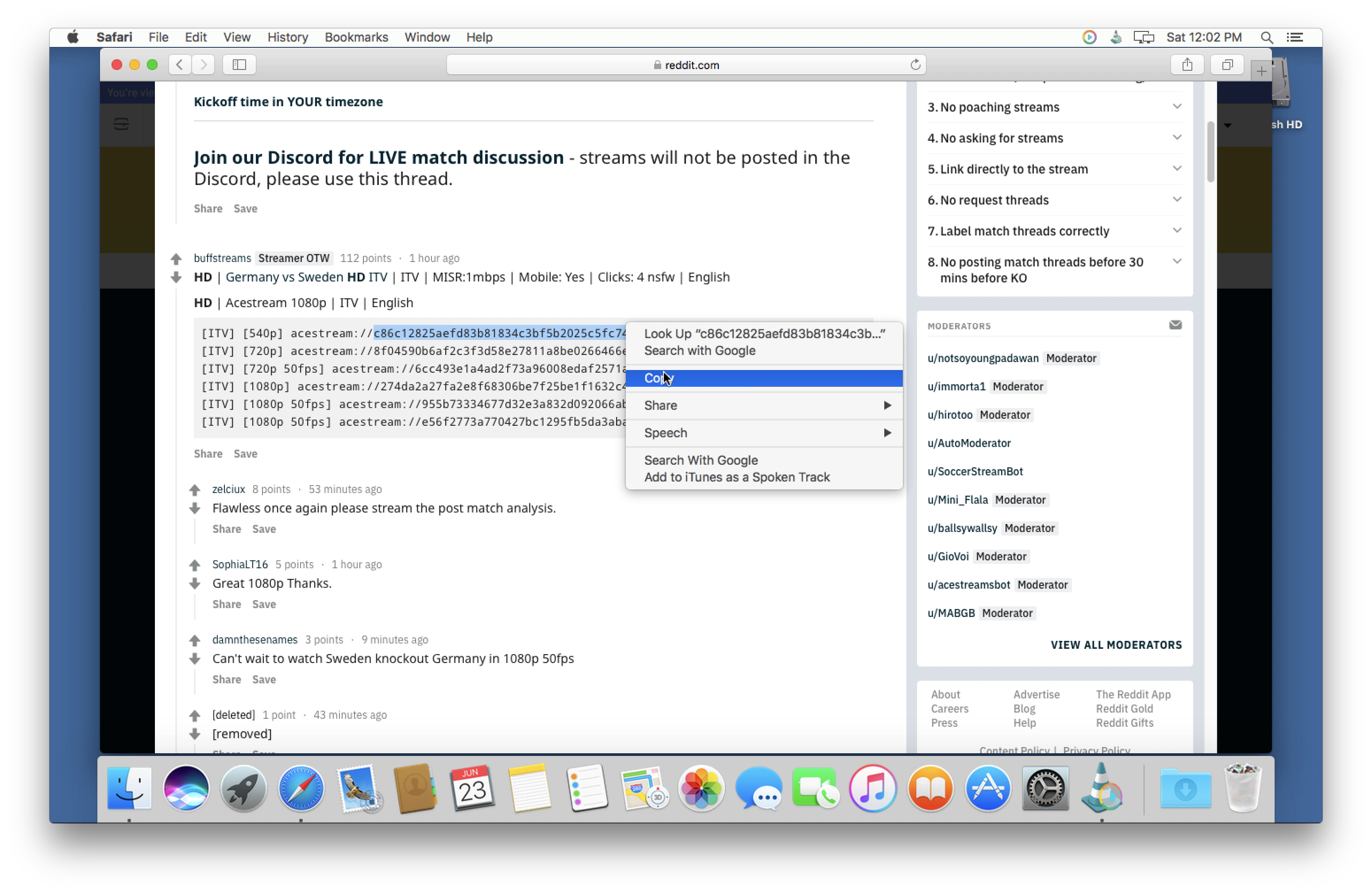Click the Share button under buffstreams post
This screenshot has height=894, width=1372.
(x=208, y=453)
